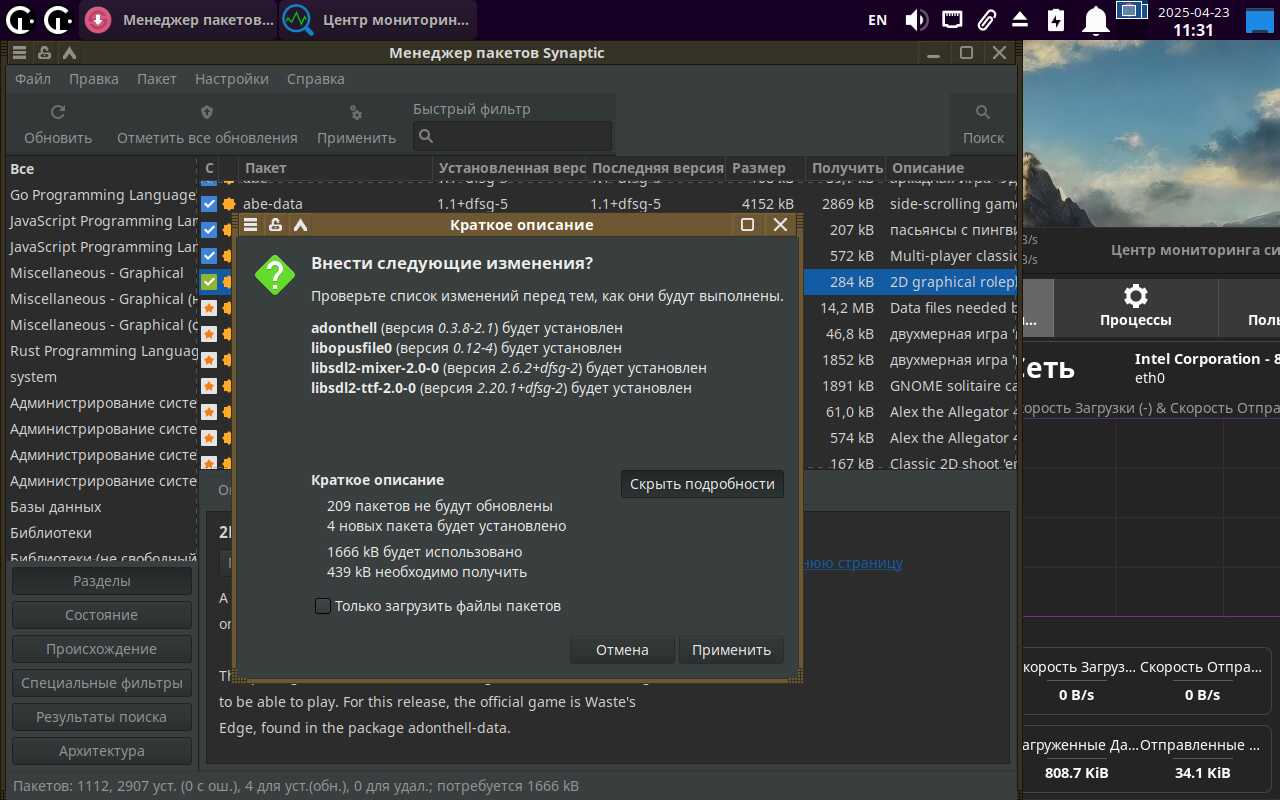Click the paperclip clipboard tray icon

(986, 19)
